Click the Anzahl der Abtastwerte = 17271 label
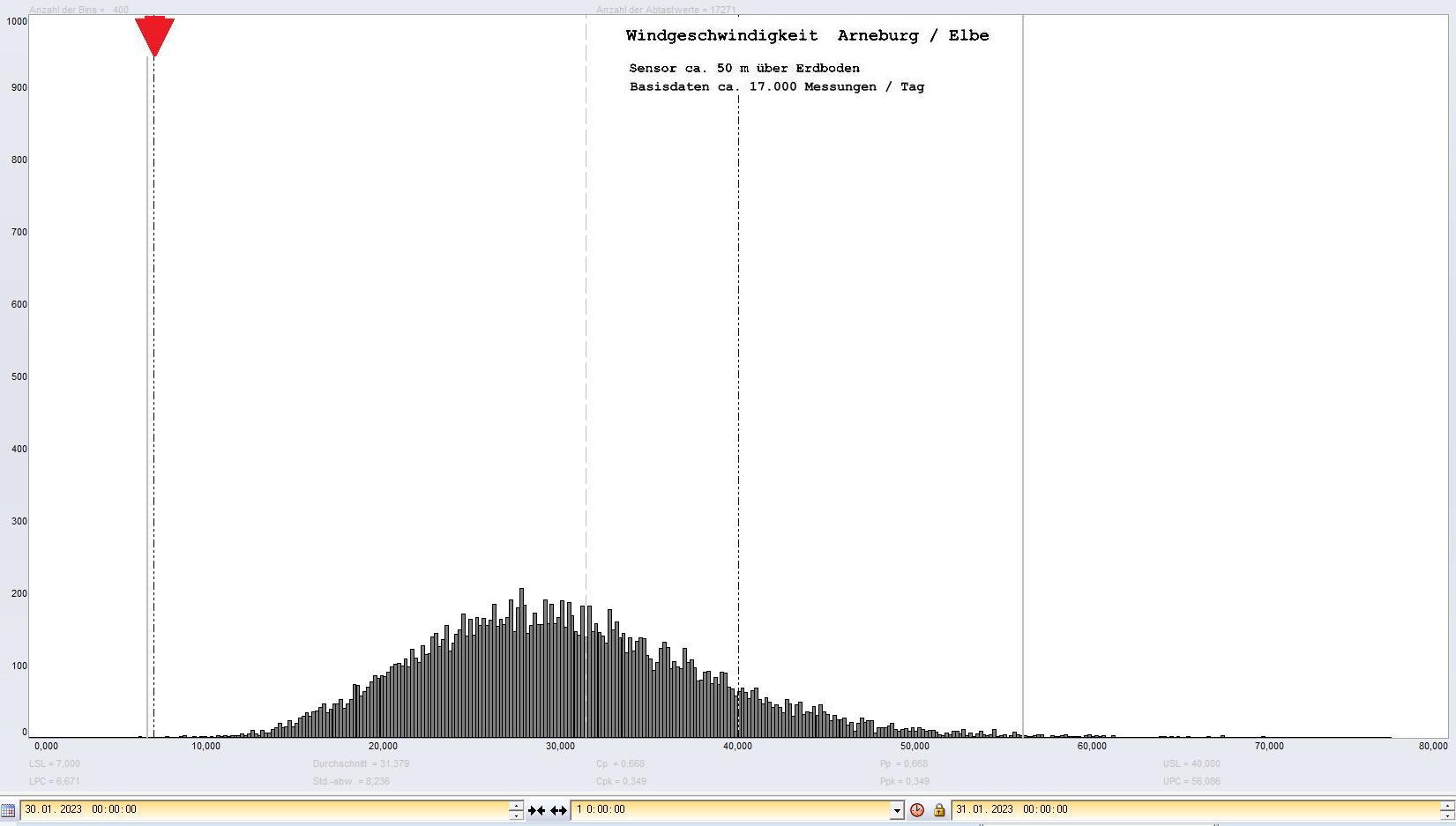 point(666,10)
